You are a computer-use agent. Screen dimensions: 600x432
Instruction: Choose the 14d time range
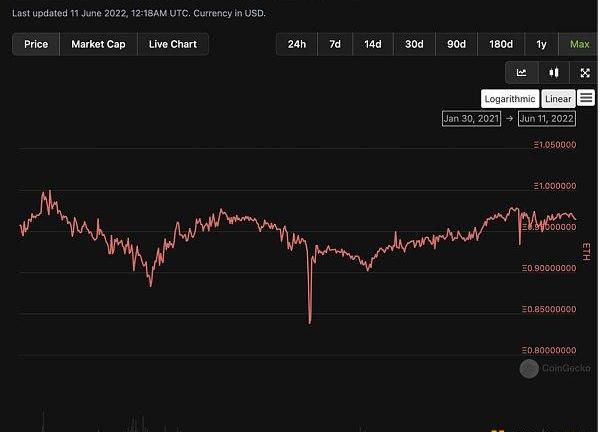point(373,44)
